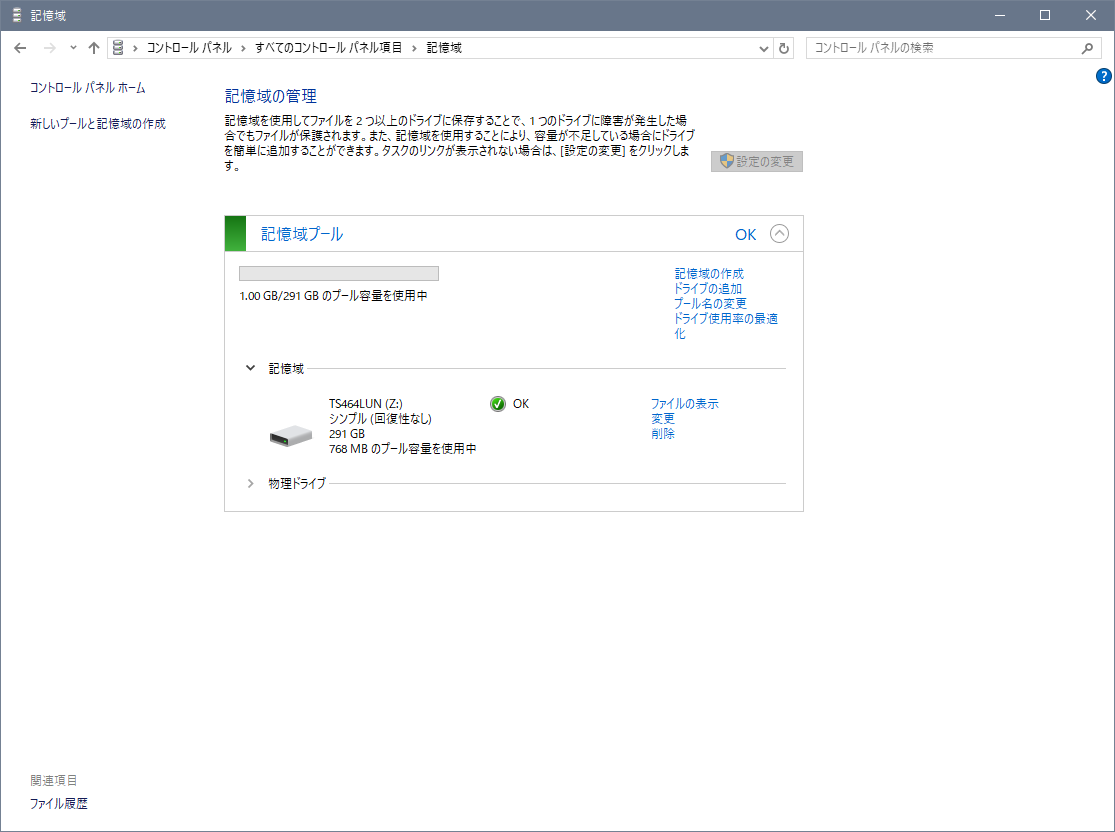
Task: Click the window title bar app icon
Action: [x=17, y=15]
